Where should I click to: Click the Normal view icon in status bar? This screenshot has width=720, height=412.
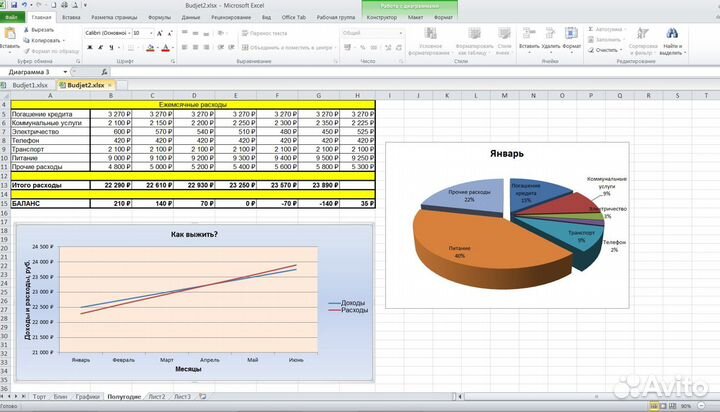(x=653, y=406)
